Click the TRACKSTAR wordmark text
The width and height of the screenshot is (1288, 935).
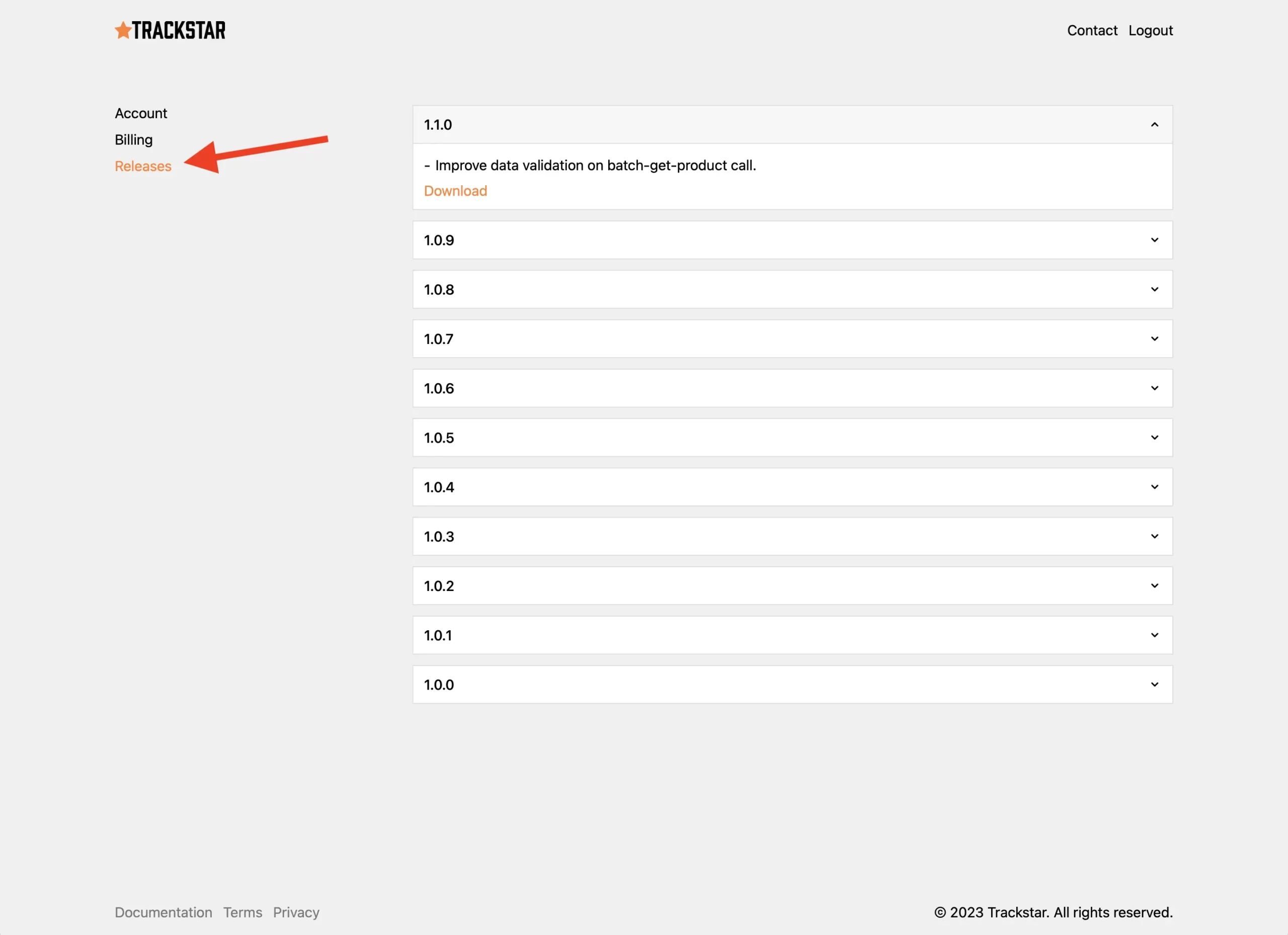(179, 31)
